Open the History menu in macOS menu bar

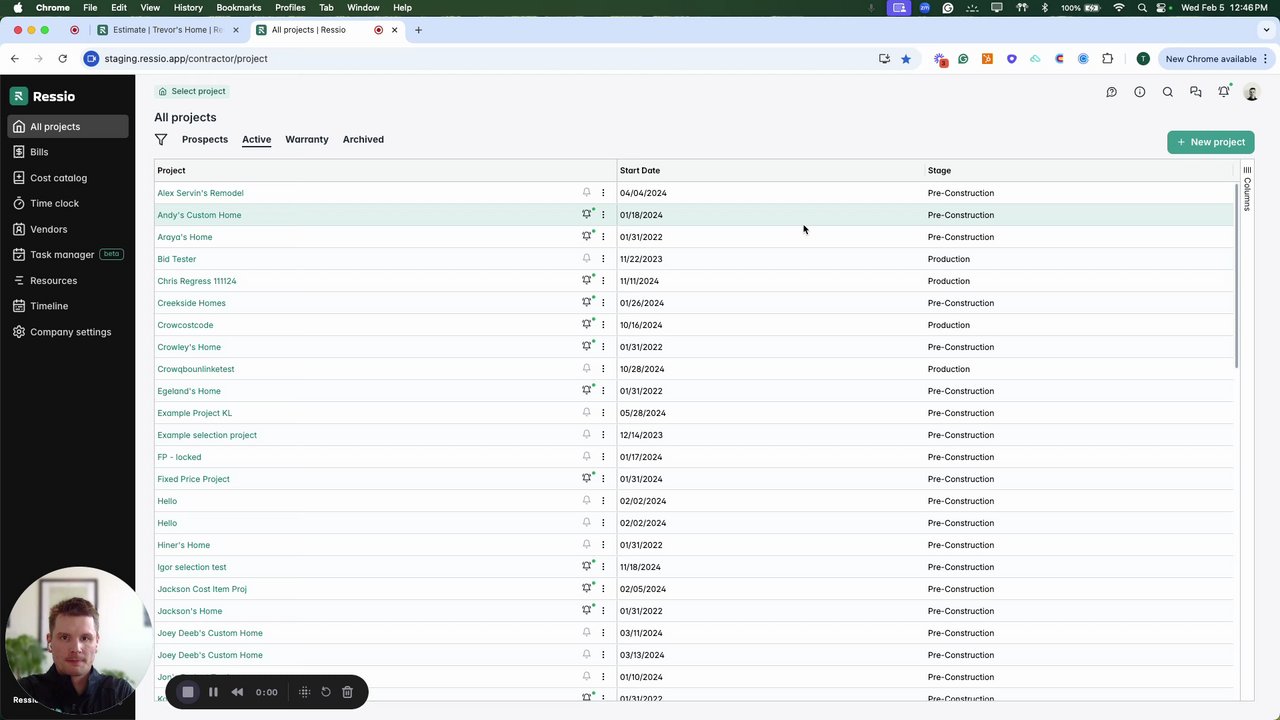pyautogui.click(x=188, y=8)
